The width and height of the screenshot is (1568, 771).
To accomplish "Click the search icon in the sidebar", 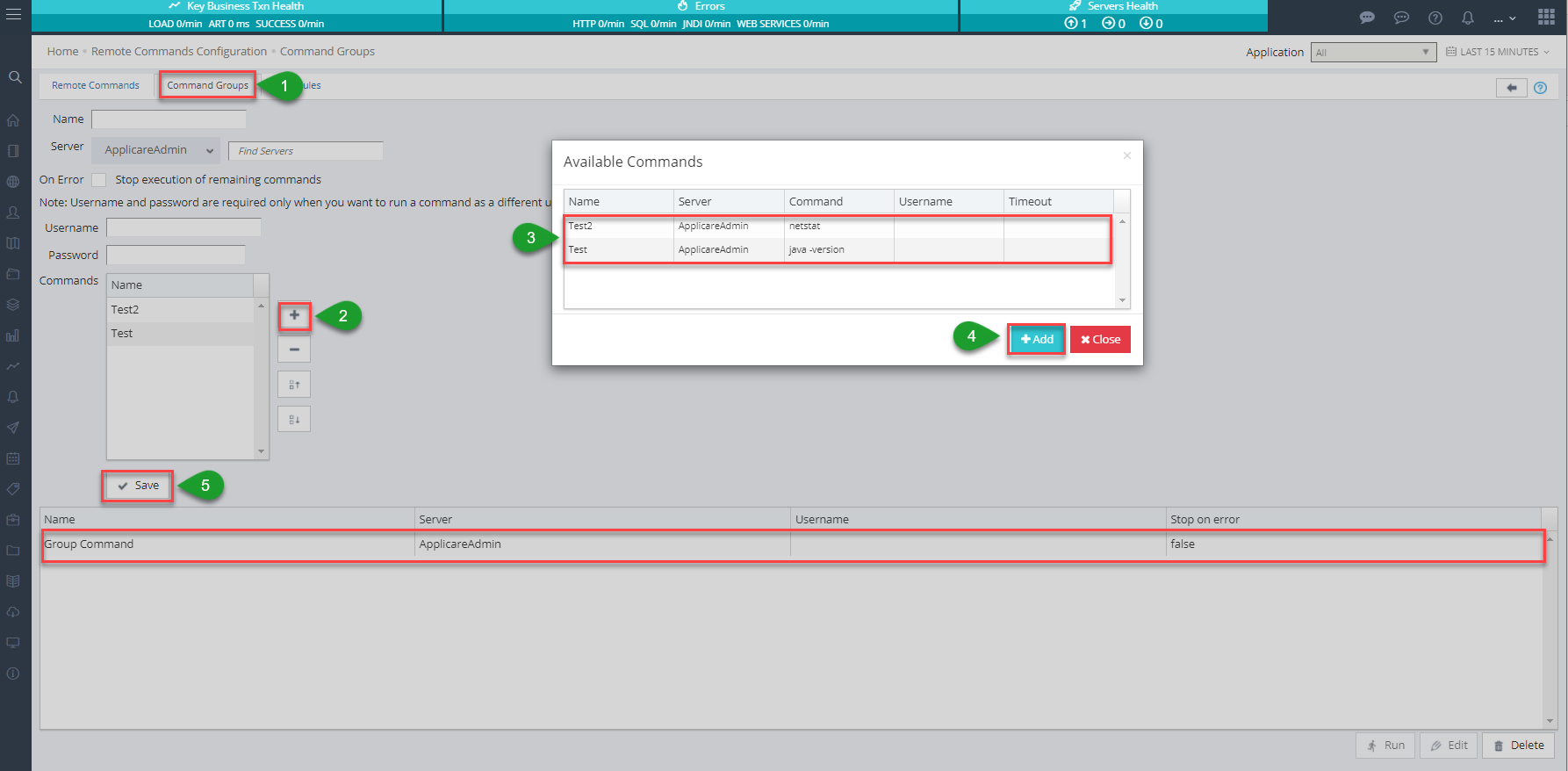I will click(15, 77).
